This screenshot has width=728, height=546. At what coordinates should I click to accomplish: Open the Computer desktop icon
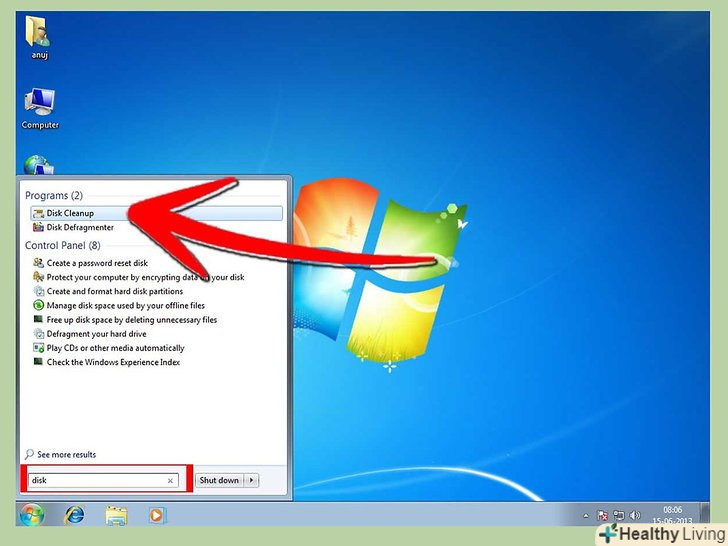[x=40, y=109]
